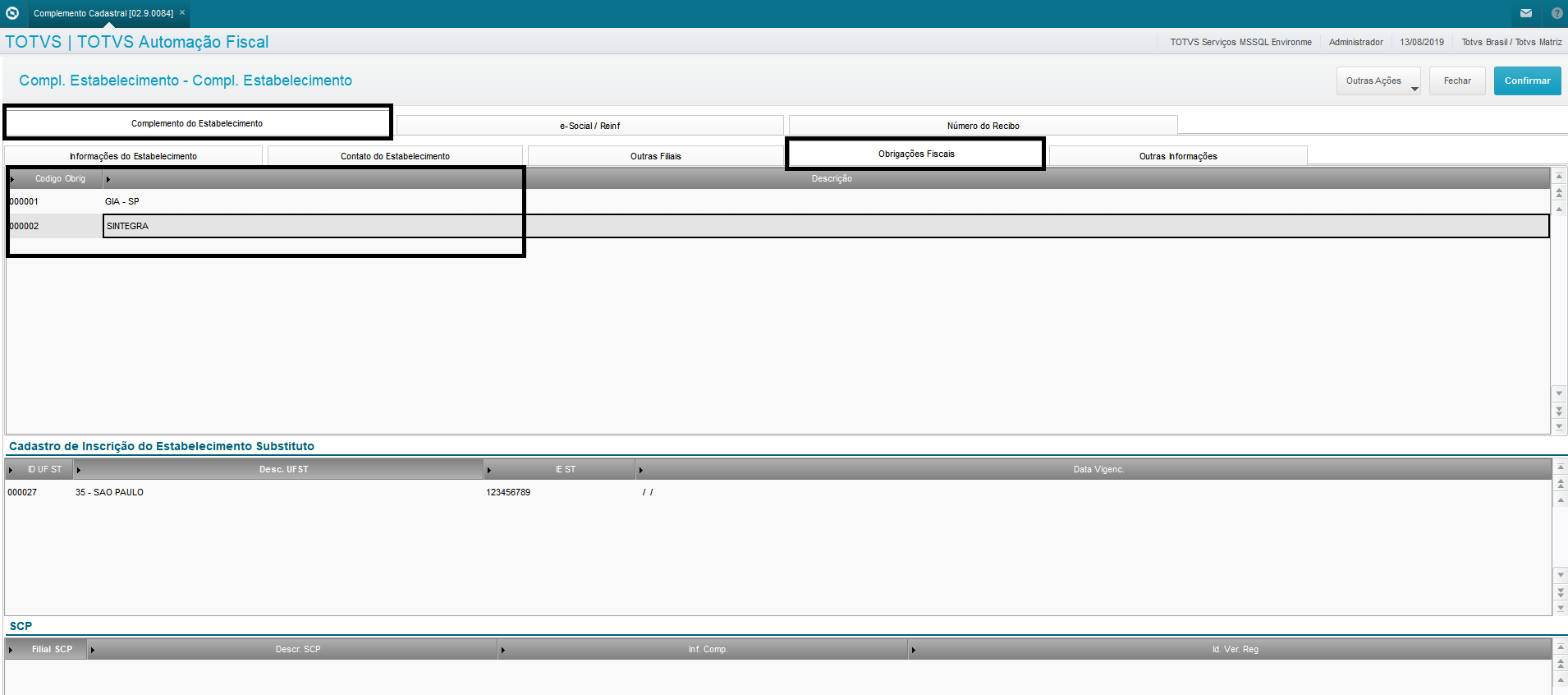Viewport: 1568px width, 695px height.
Task: Click the IE ST column header
Action: 560,469
